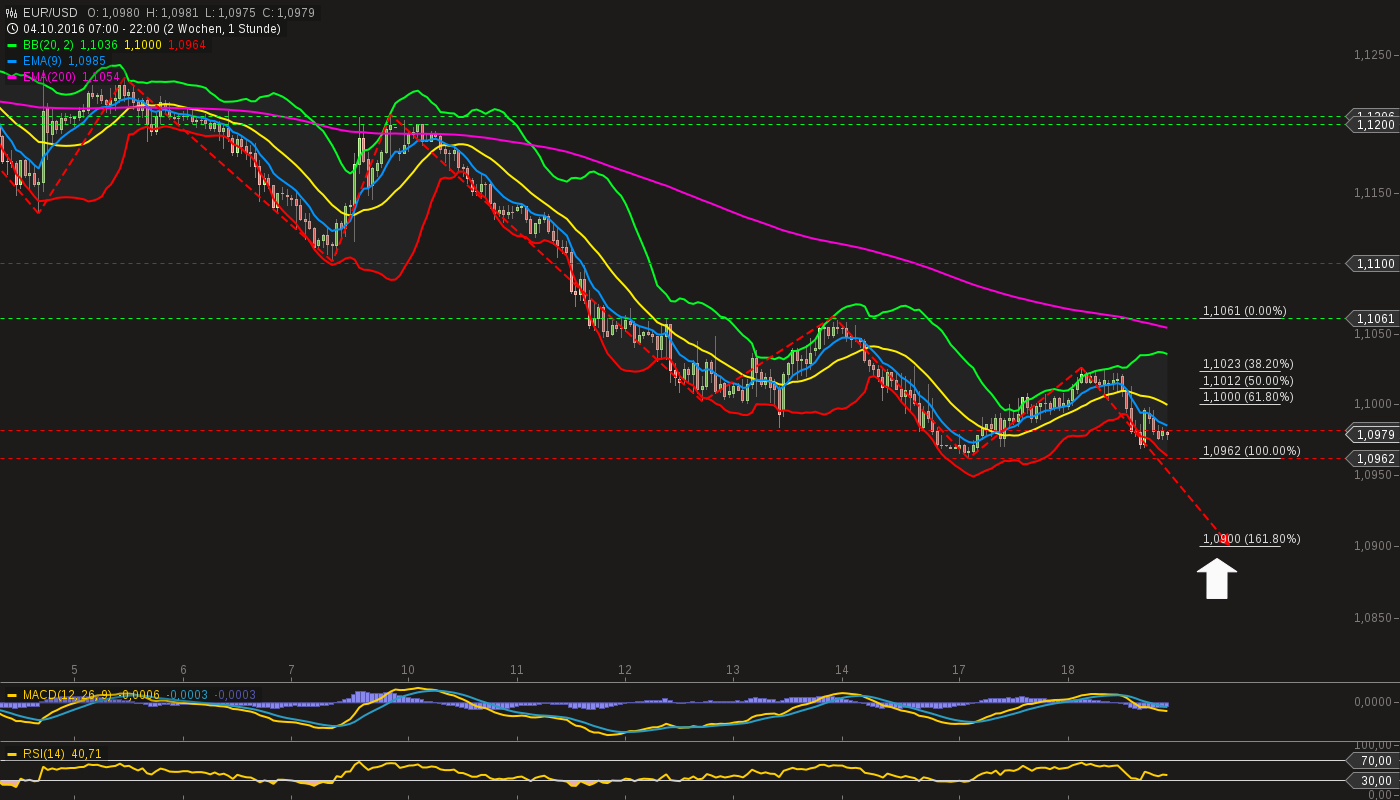Viewport: 1400px width, 800px height.
Task: Select the Fibonacci label 1,1023 (38.20%)
Action: pos(1248,365)
